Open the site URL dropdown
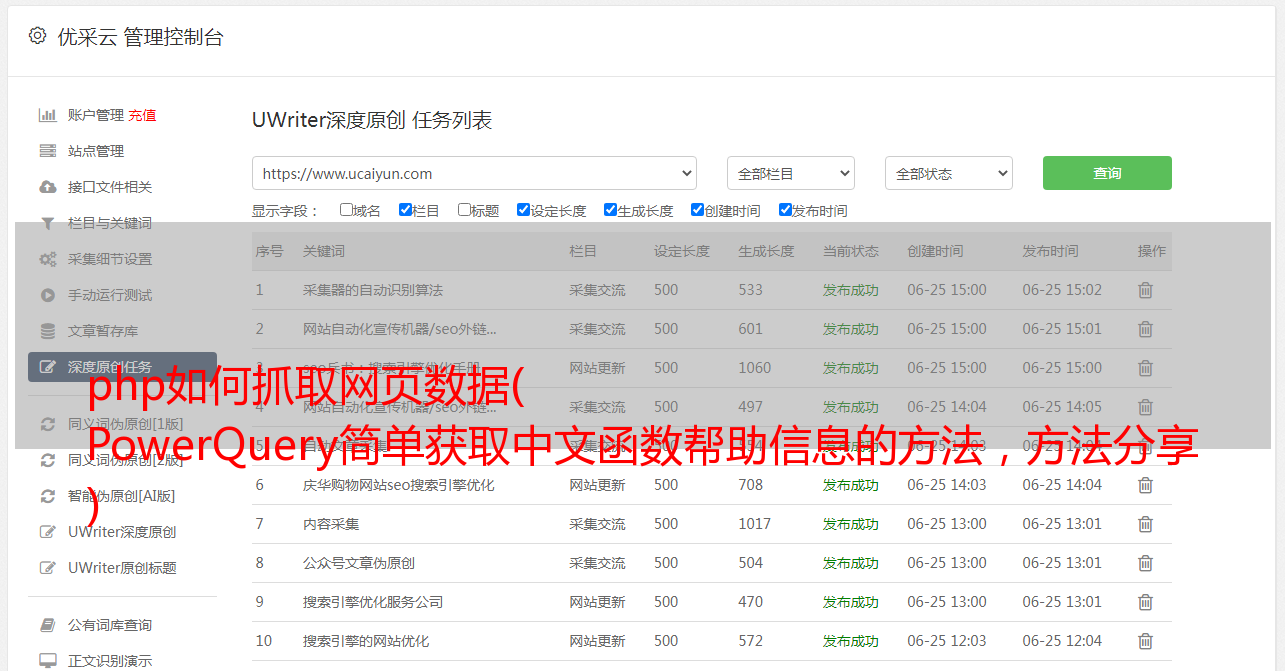 click(x=474, y=173)
